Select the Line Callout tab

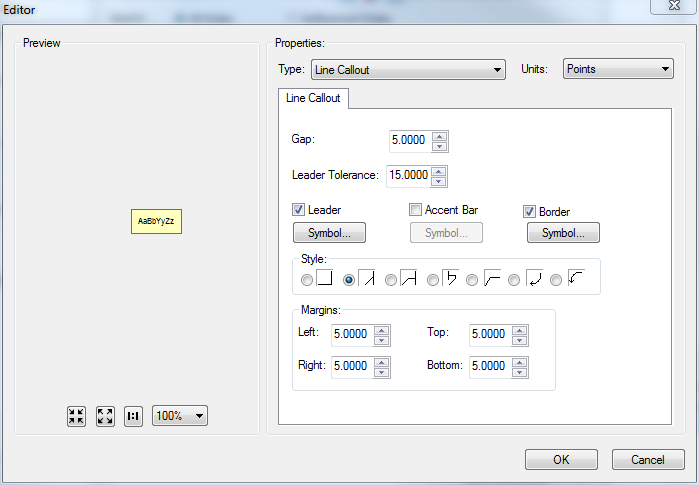click(x=313, y=98)
